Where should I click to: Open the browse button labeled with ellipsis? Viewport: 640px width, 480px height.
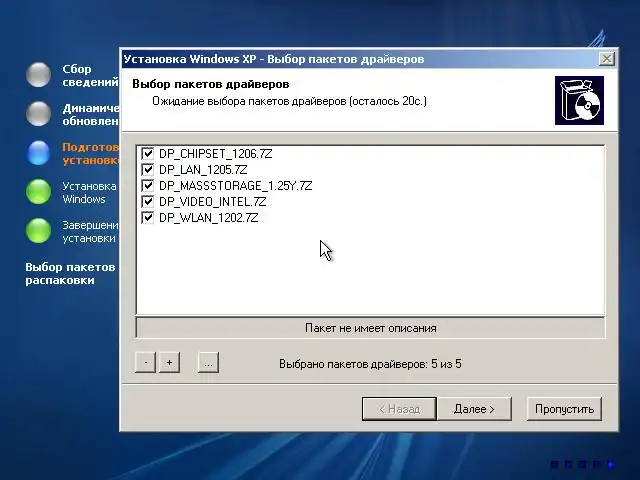pos(208,362)
